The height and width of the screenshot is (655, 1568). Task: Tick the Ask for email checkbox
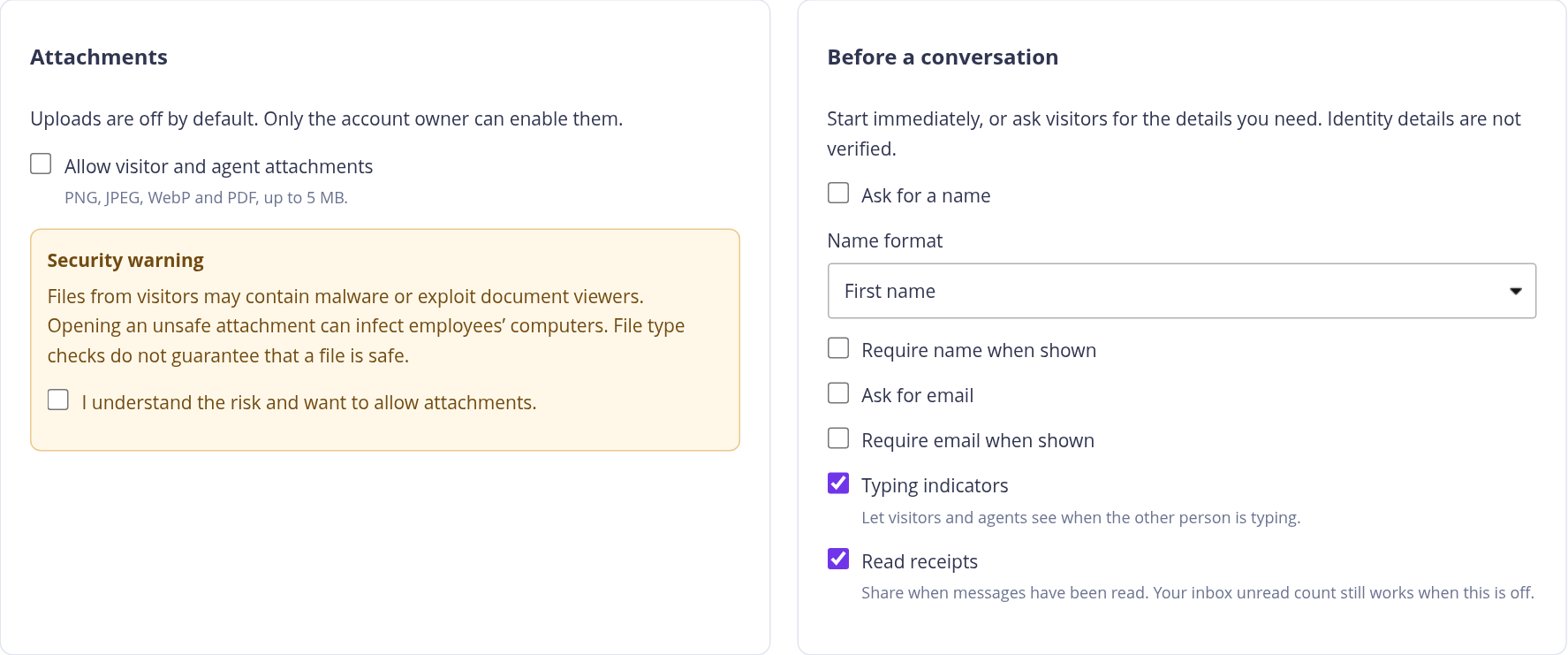(838, 392)
